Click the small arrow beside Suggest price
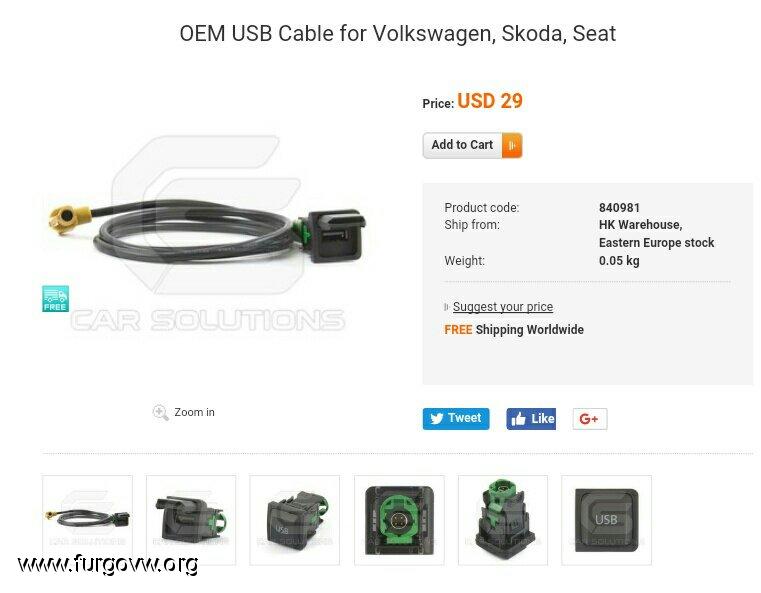This screenshot has height=593, width=761. pyautogui.click(x=447, y=307)
